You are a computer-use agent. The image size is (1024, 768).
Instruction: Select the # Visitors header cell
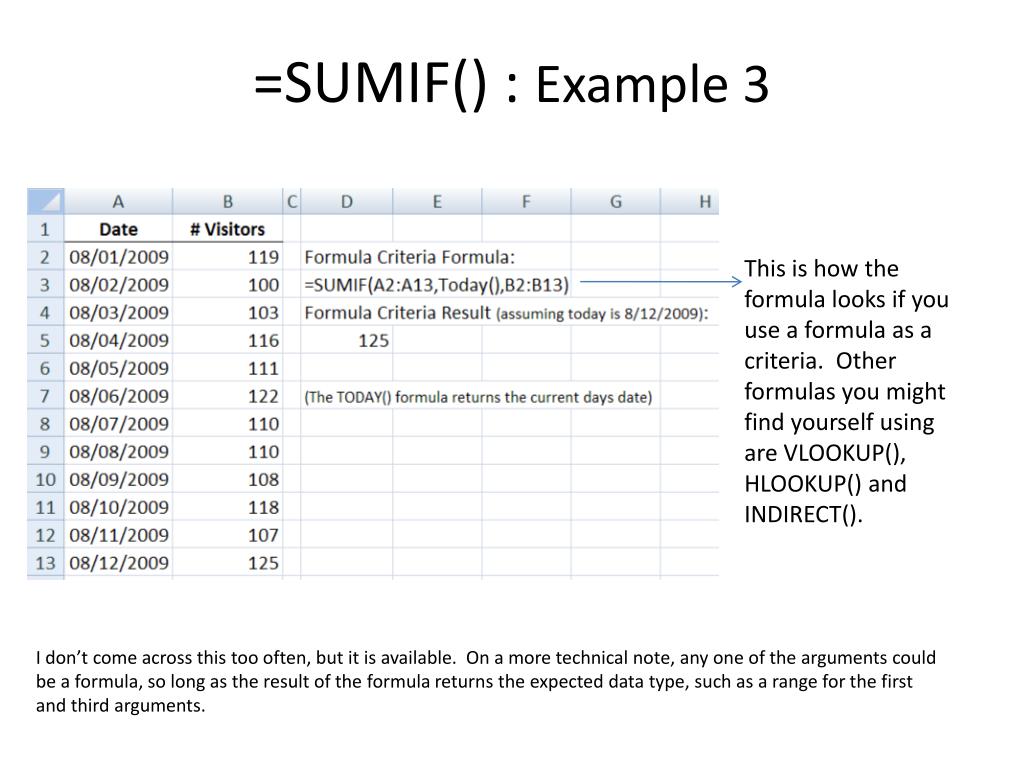228,228
